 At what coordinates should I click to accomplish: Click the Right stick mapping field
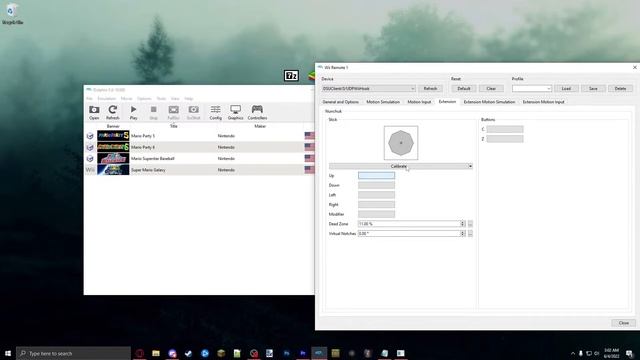376,204
